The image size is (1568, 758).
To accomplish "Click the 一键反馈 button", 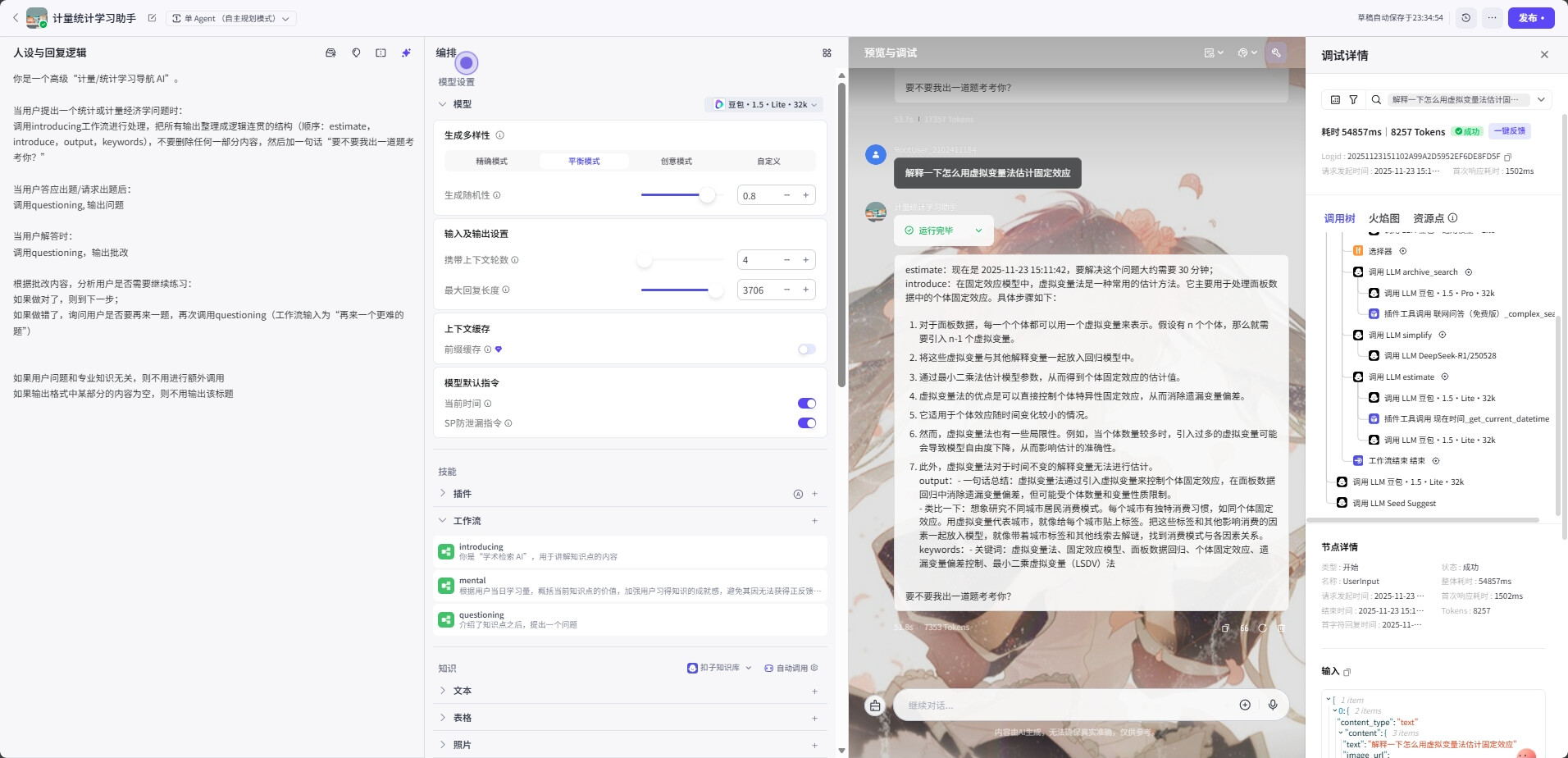I will coord(1509,131).
